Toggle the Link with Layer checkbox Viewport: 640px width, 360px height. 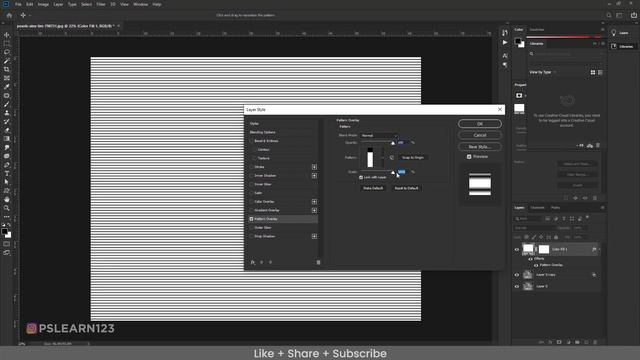coord(361,178)
